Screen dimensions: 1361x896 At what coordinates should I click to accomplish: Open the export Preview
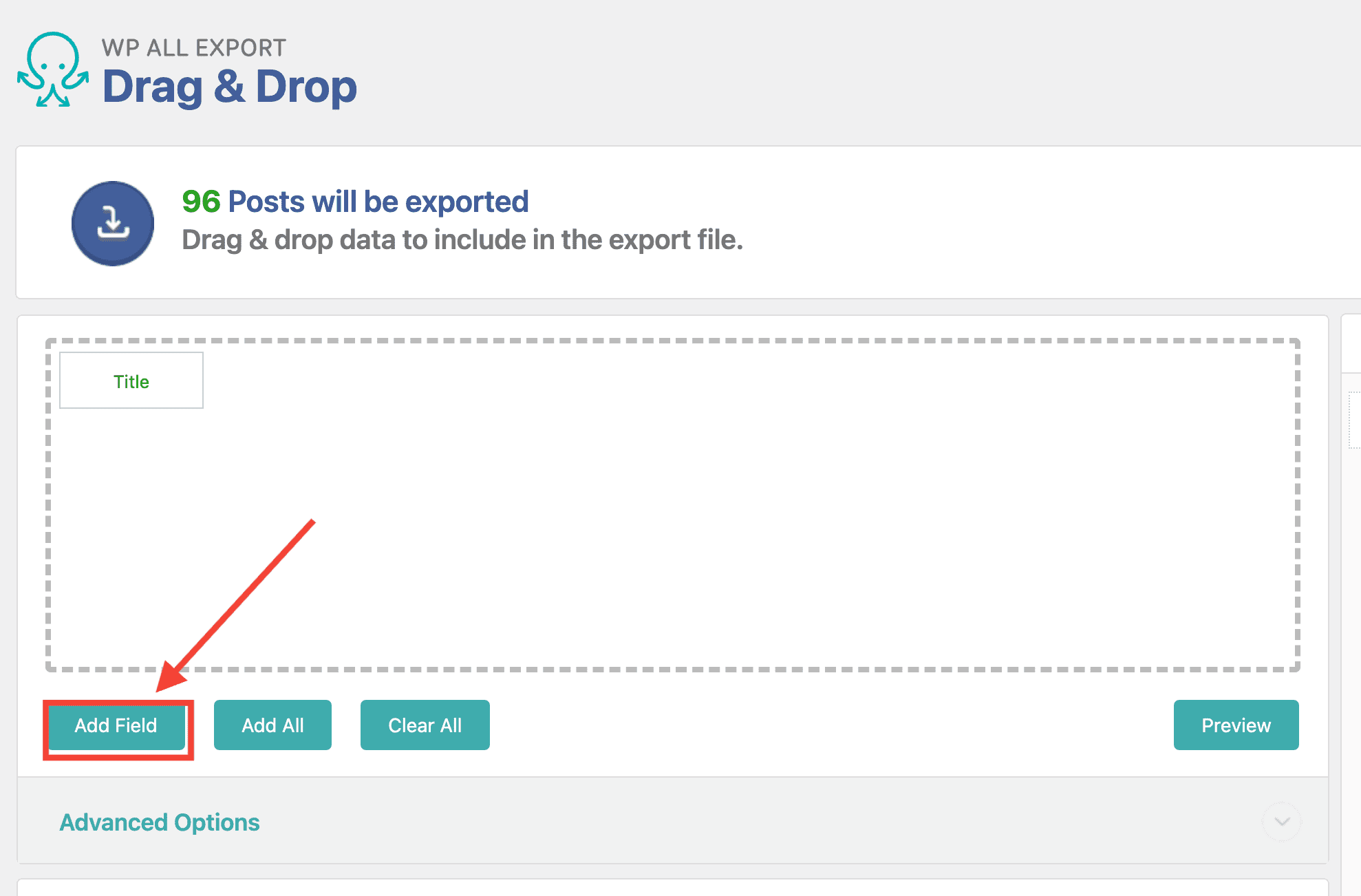point(1236,725)
